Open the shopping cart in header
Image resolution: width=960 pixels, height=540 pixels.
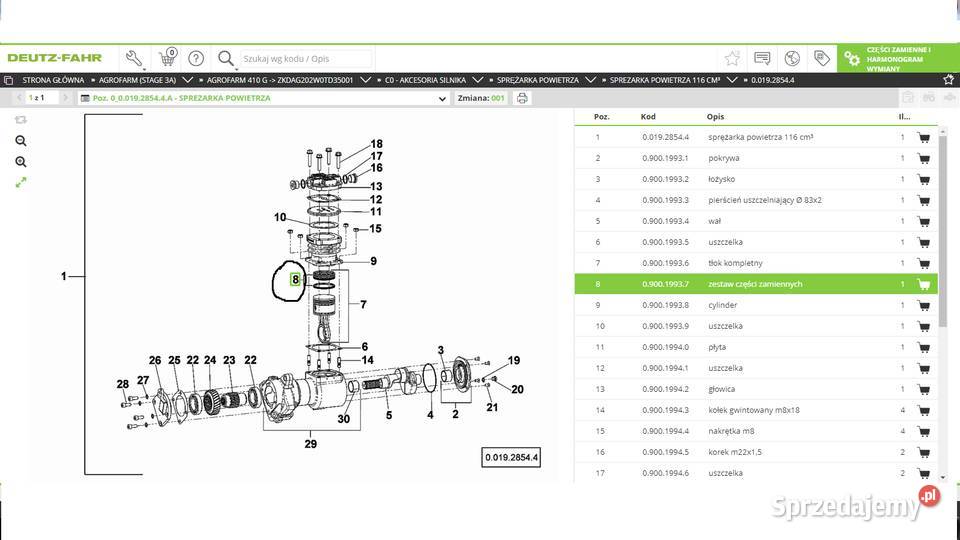pyautogui.click(x=167, y=58)
